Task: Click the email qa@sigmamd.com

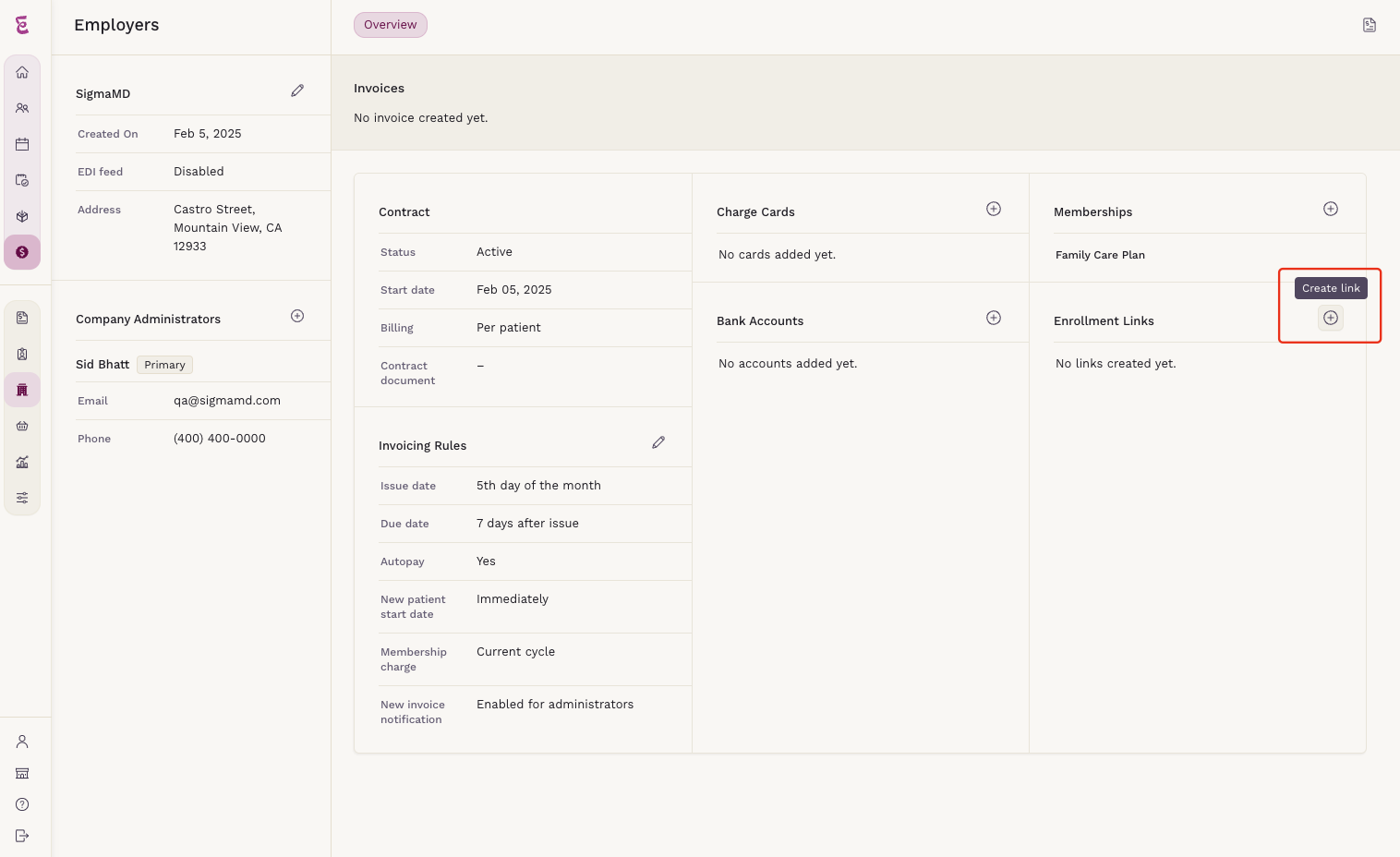Action: click(x=227, y=401)
